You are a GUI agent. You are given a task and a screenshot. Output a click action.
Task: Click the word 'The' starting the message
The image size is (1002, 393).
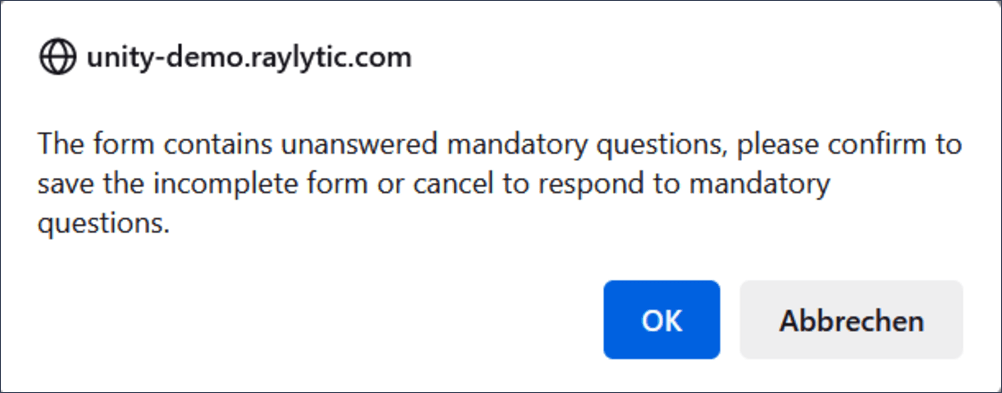(61, 144)
